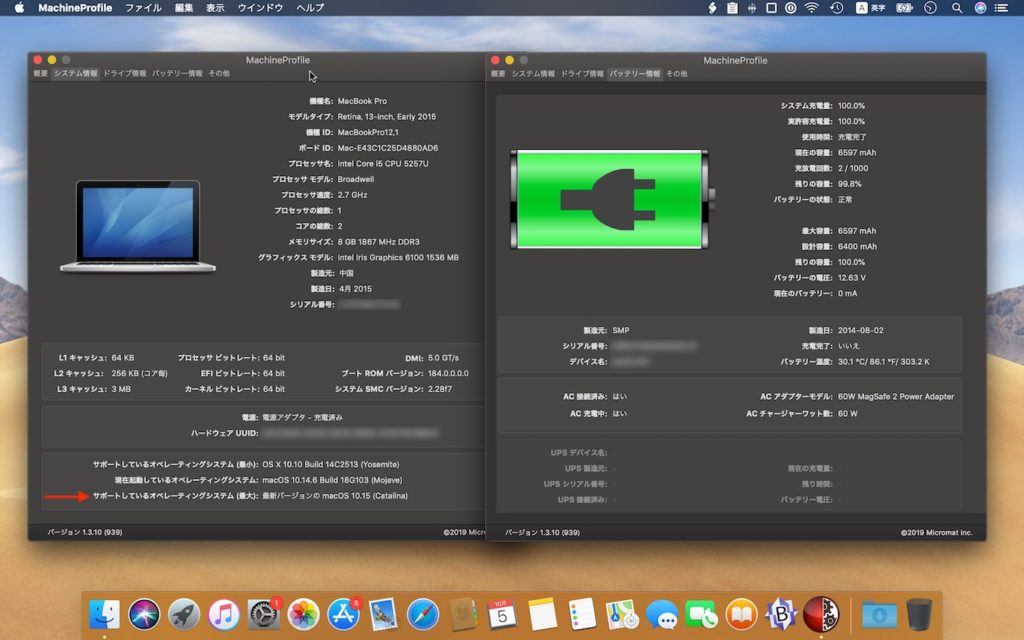Click 1Password circle icon in menu bar
Image resolution: width=1024 pixels, height=640 pixels.
point(791,8)
